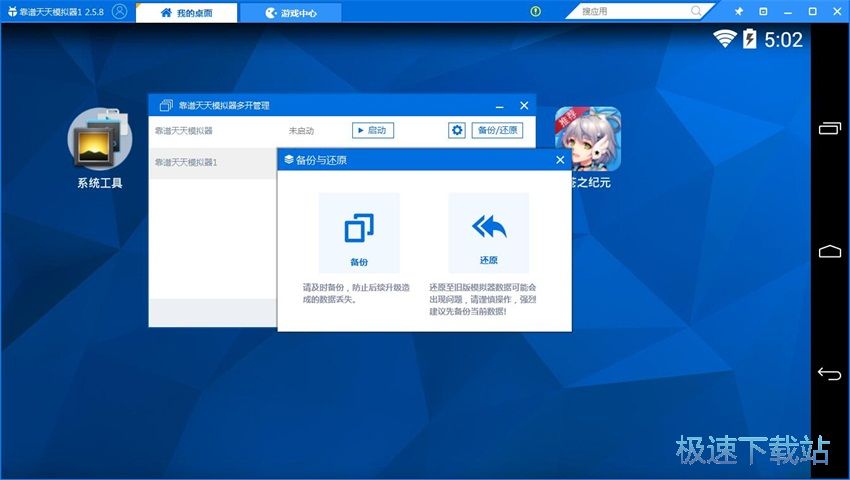The width and height of the screenshot is (850, 480).
Task: Open the title bar mini-mode icon
Action: coord(763,11)
